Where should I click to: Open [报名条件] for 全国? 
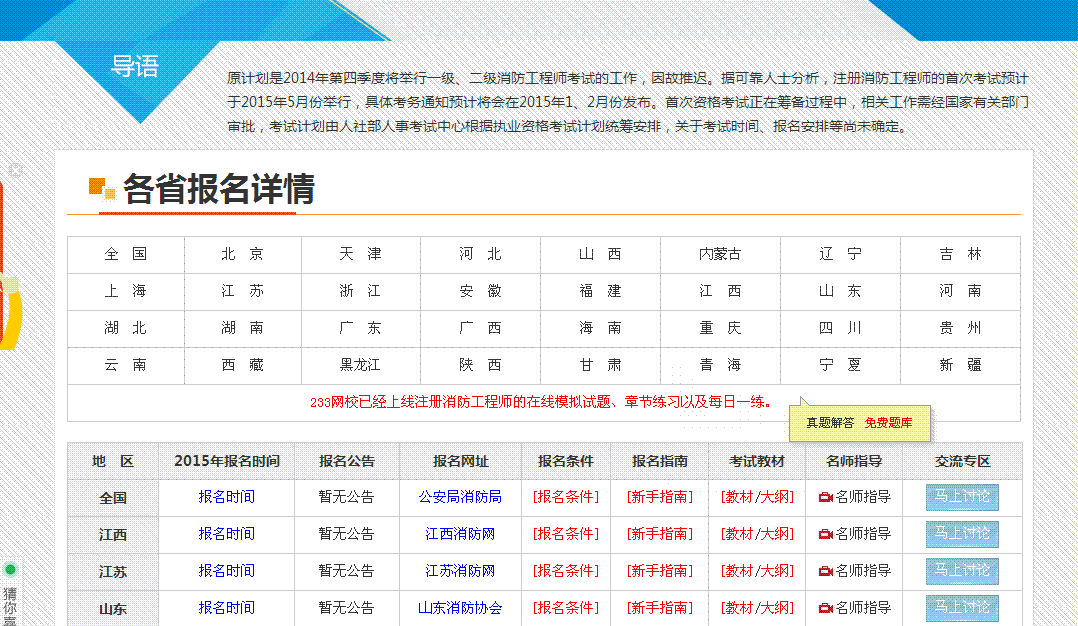tap(566, 498)
